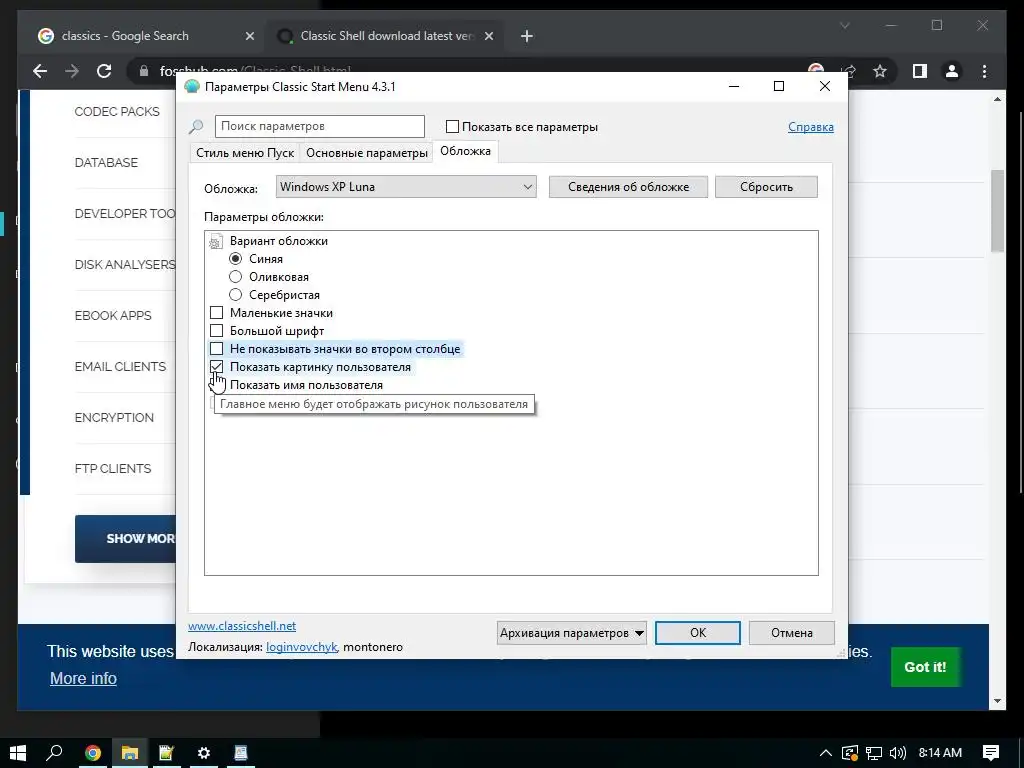1024x768 pixels.
Task: Close the classics Google Search tab
Action: 249,37
